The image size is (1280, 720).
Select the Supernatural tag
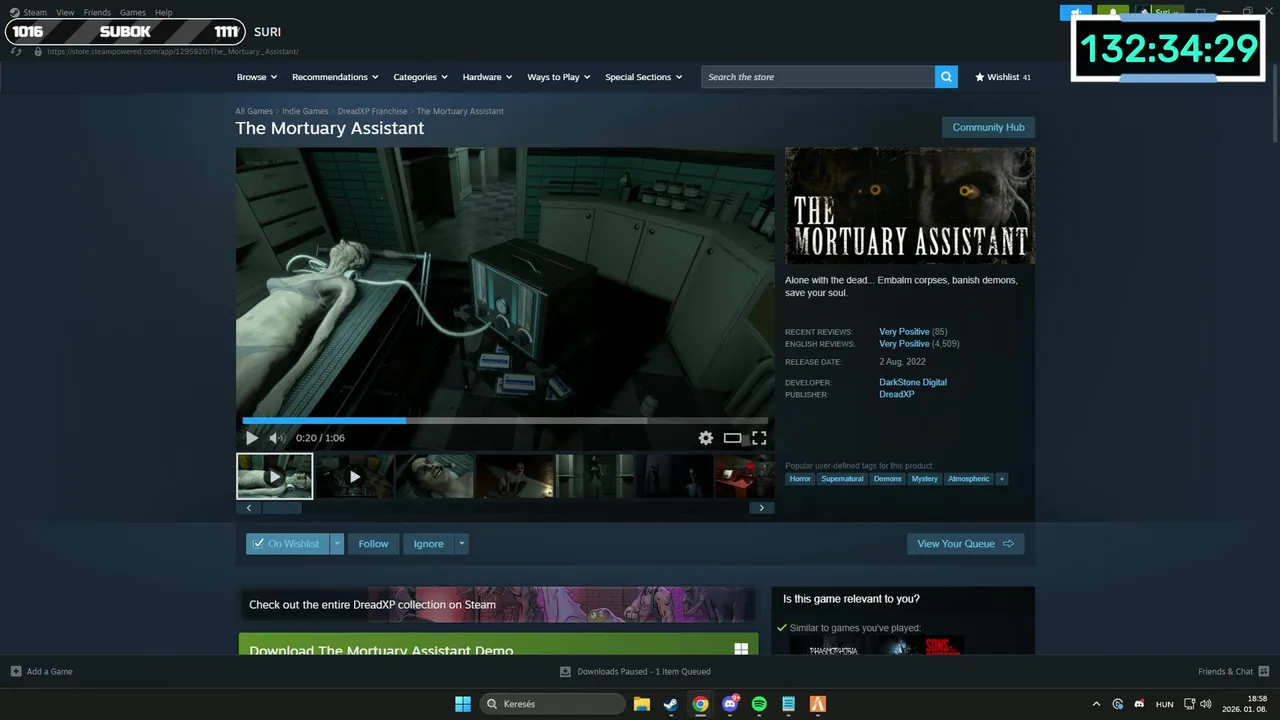pos(842,479)
